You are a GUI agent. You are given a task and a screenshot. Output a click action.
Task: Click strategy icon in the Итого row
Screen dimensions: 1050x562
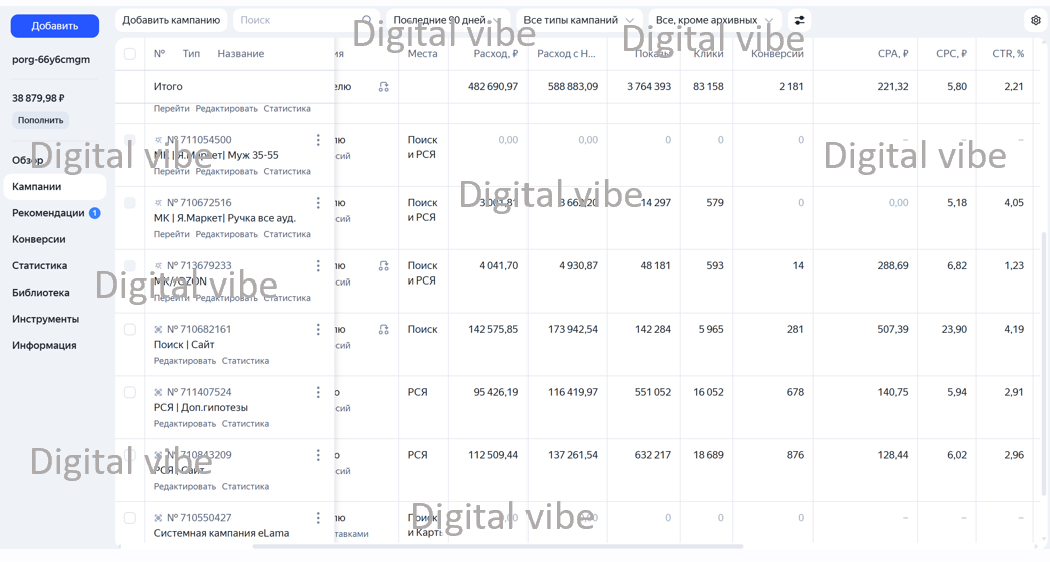coord(384,86)
